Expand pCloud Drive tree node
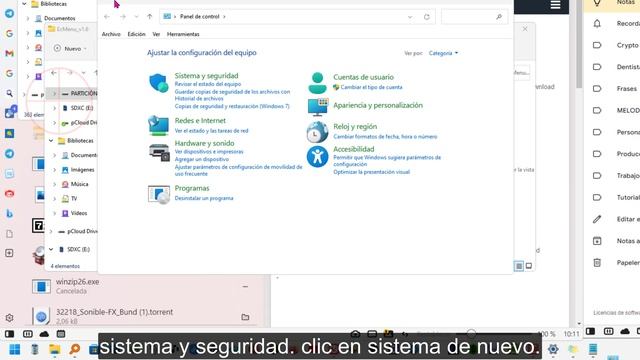Viewport: 640px width, 360px height. click(x=51, y=231)
